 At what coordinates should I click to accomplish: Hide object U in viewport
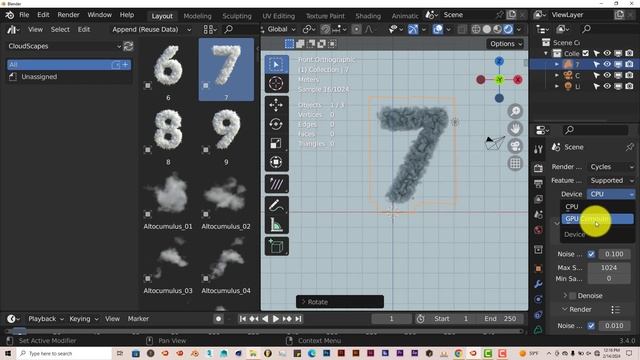point(607,86)
